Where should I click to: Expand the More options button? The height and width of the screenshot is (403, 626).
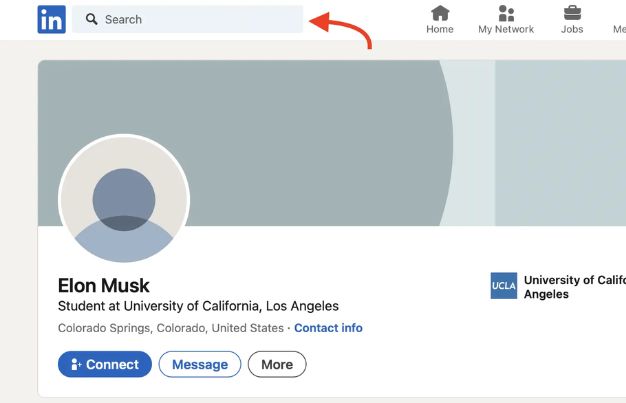tap(277, 365)
